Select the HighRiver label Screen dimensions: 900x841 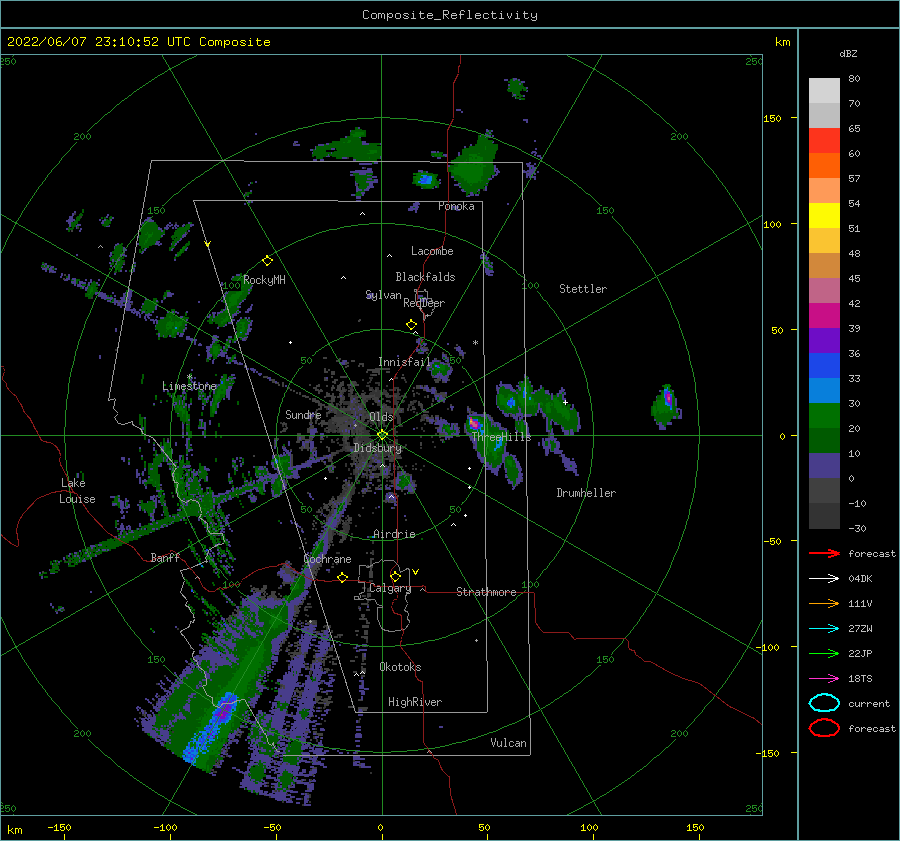coord(415,702)
